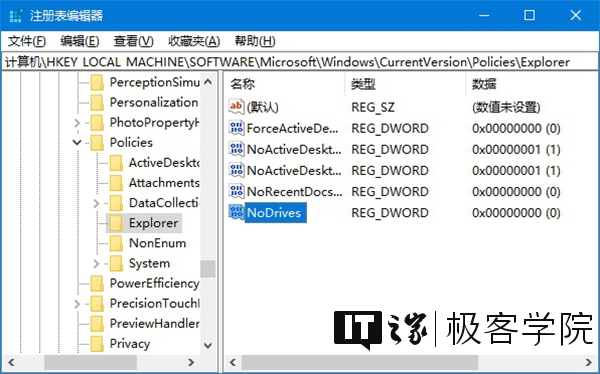Click the ActiveDeskto folder icon
The height and width of the screenshot is (374, 600).
coord(116,163)
